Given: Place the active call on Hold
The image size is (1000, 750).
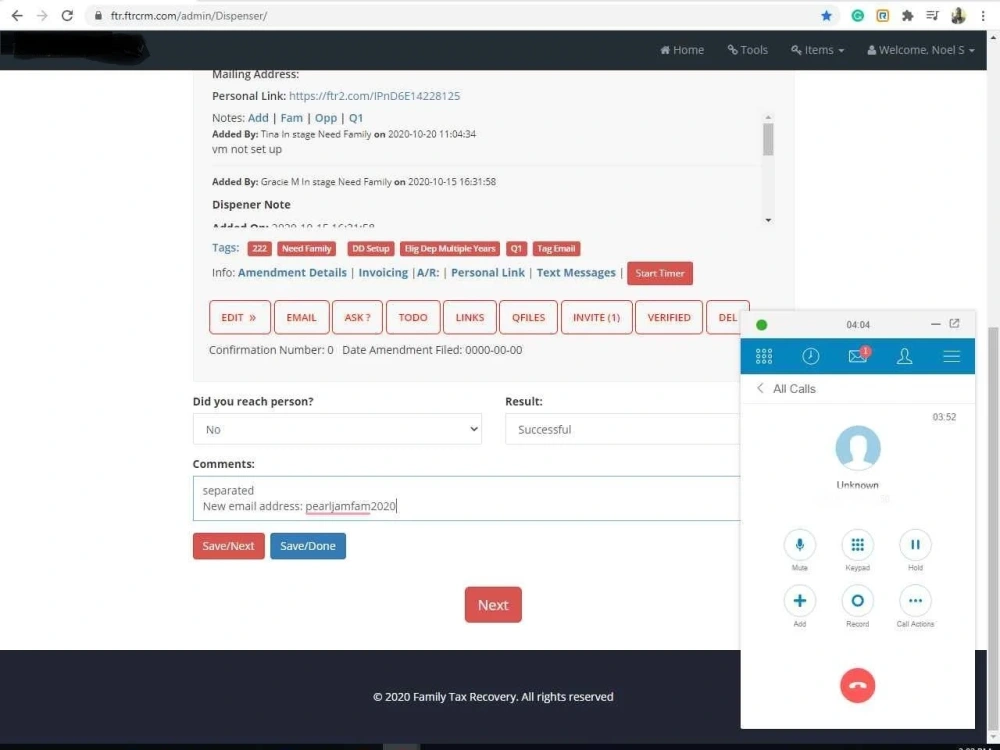Looking at the screenshot, I should [x=915, y=545].
